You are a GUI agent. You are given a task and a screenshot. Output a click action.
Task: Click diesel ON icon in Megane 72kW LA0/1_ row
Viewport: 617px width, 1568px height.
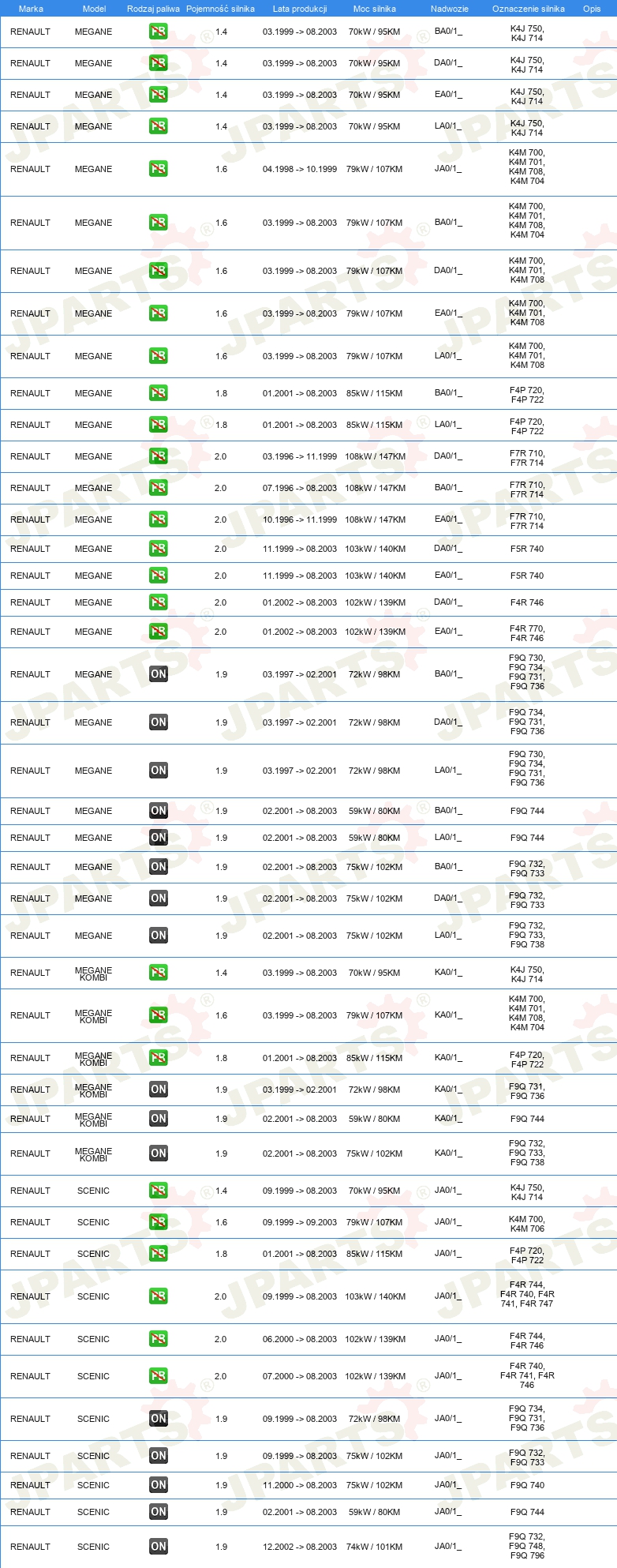pos(159,771)
